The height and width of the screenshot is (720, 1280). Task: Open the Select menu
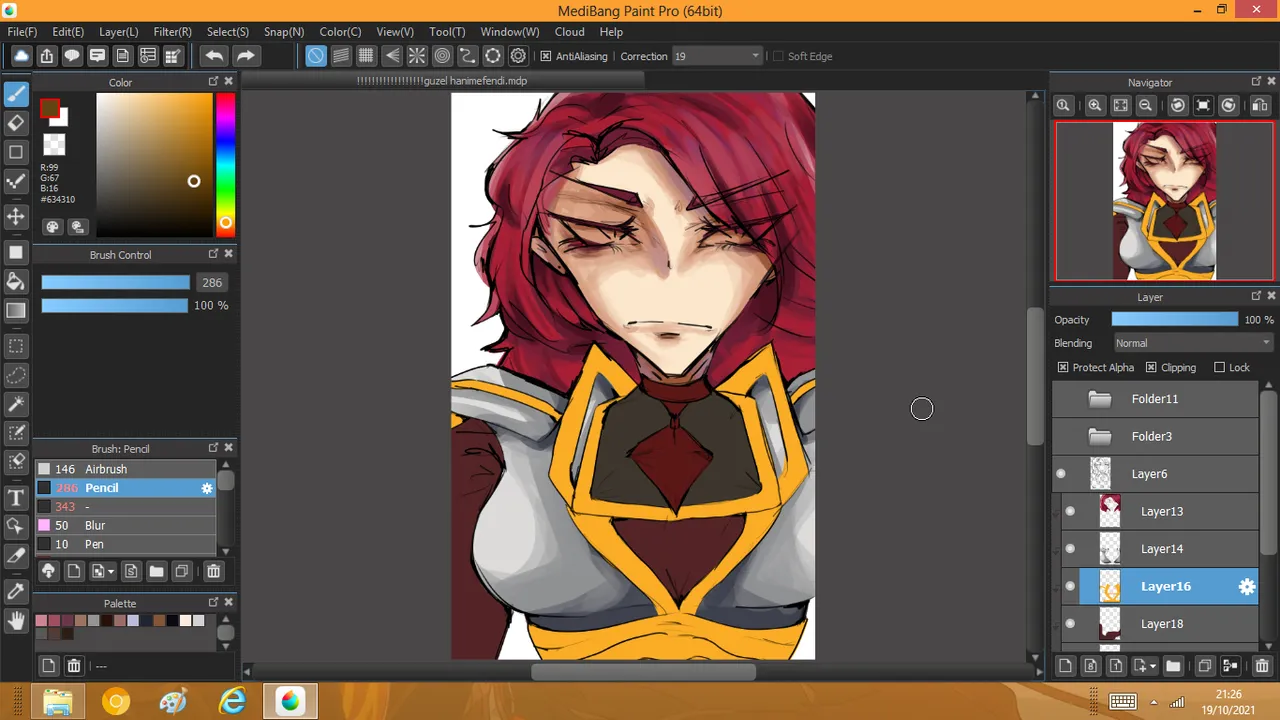pyautogui.click(x=228, y=32)
